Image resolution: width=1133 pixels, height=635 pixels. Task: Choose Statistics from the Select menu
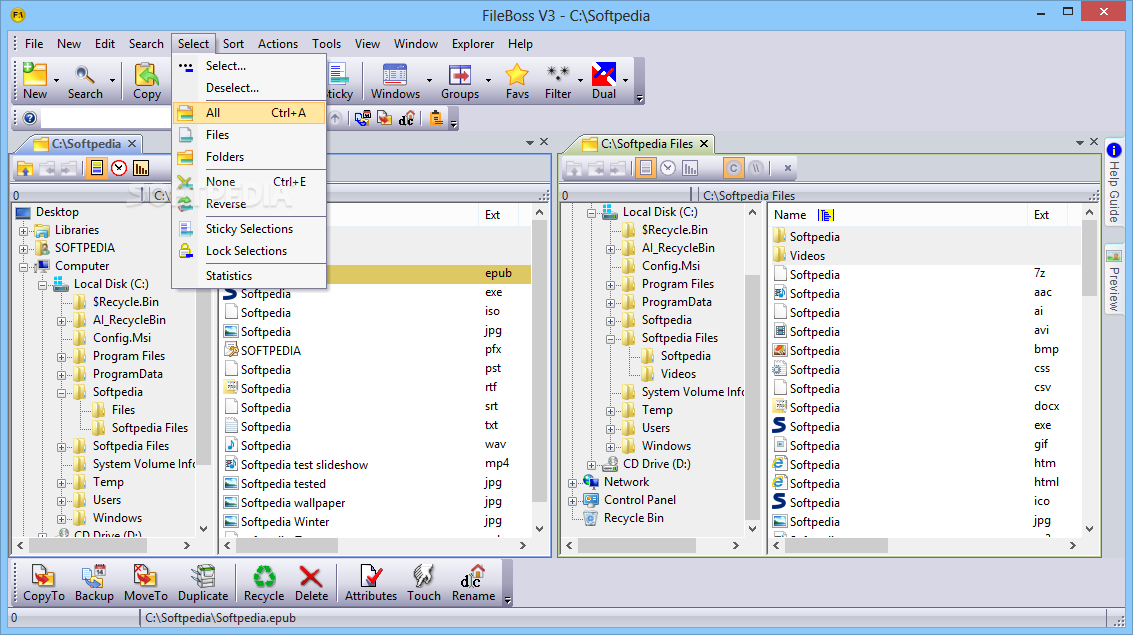pos(249,276)
